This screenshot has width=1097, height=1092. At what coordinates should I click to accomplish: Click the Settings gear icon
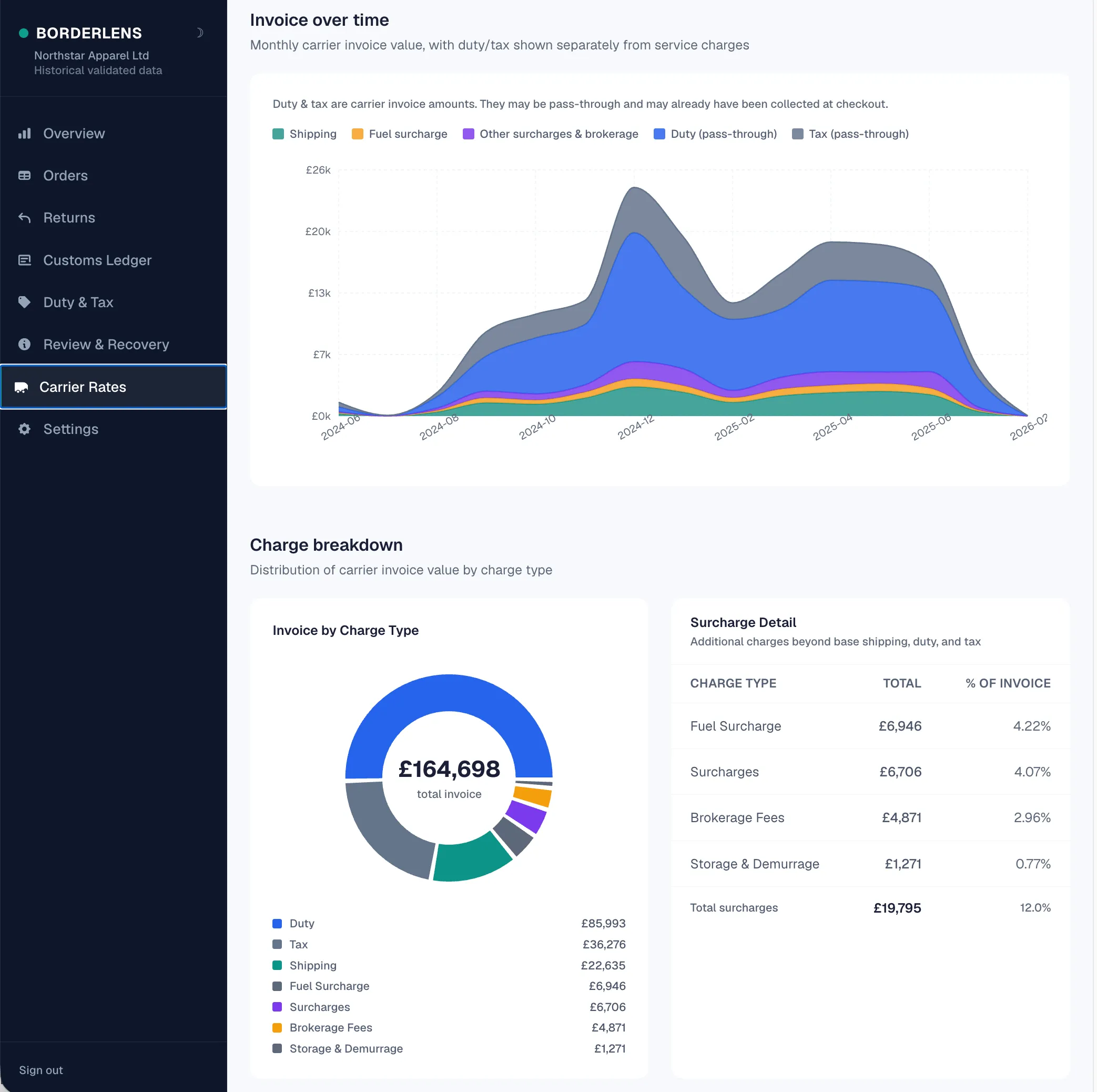24,429
